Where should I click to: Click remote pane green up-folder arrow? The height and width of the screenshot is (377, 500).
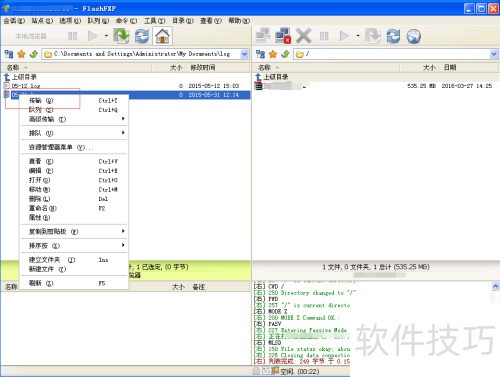coord(285,54)
